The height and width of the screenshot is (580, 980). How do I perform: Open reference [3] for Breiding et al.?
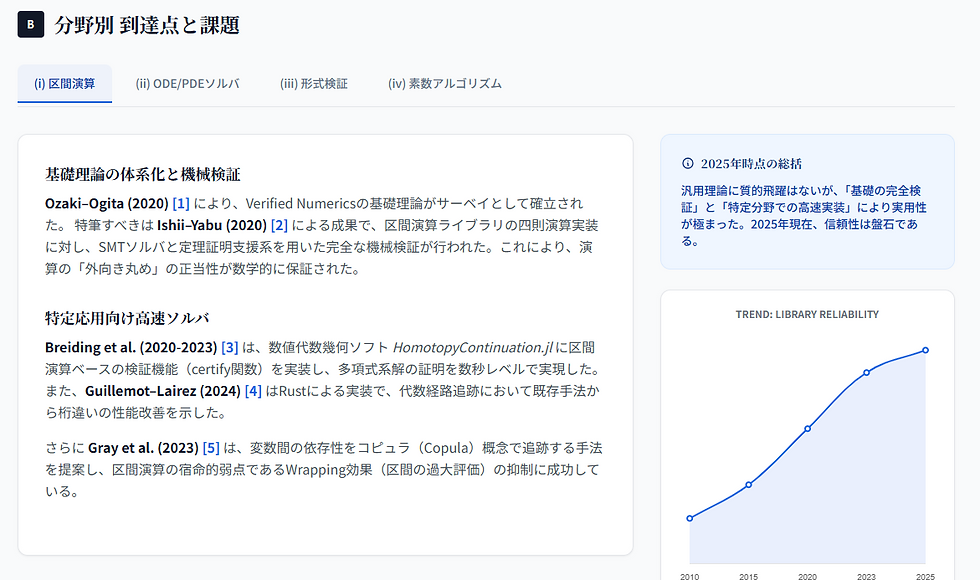[229, 348]
